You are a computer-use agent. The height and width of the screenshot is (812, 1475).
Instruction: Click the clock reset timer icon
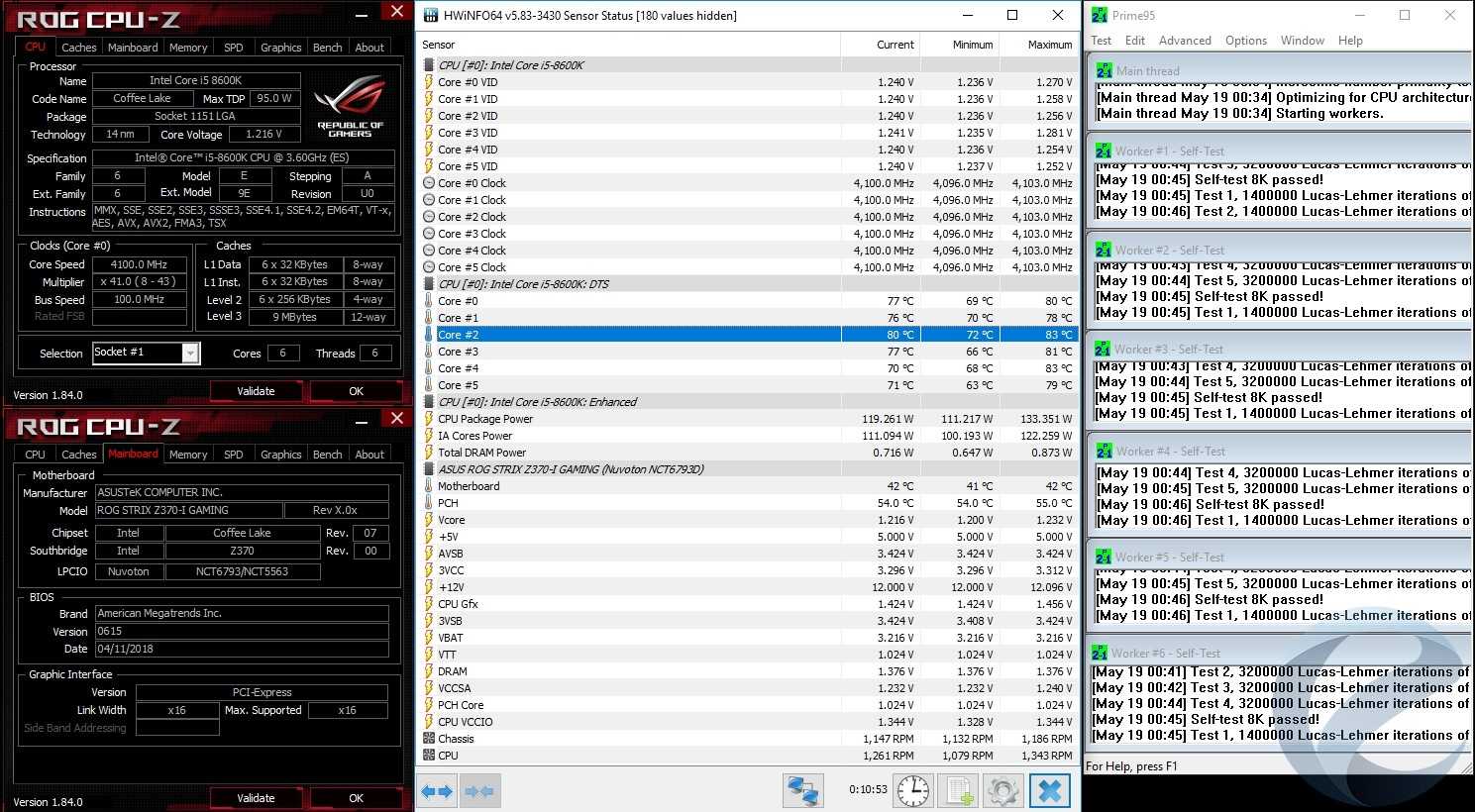(x=913, y=791)
